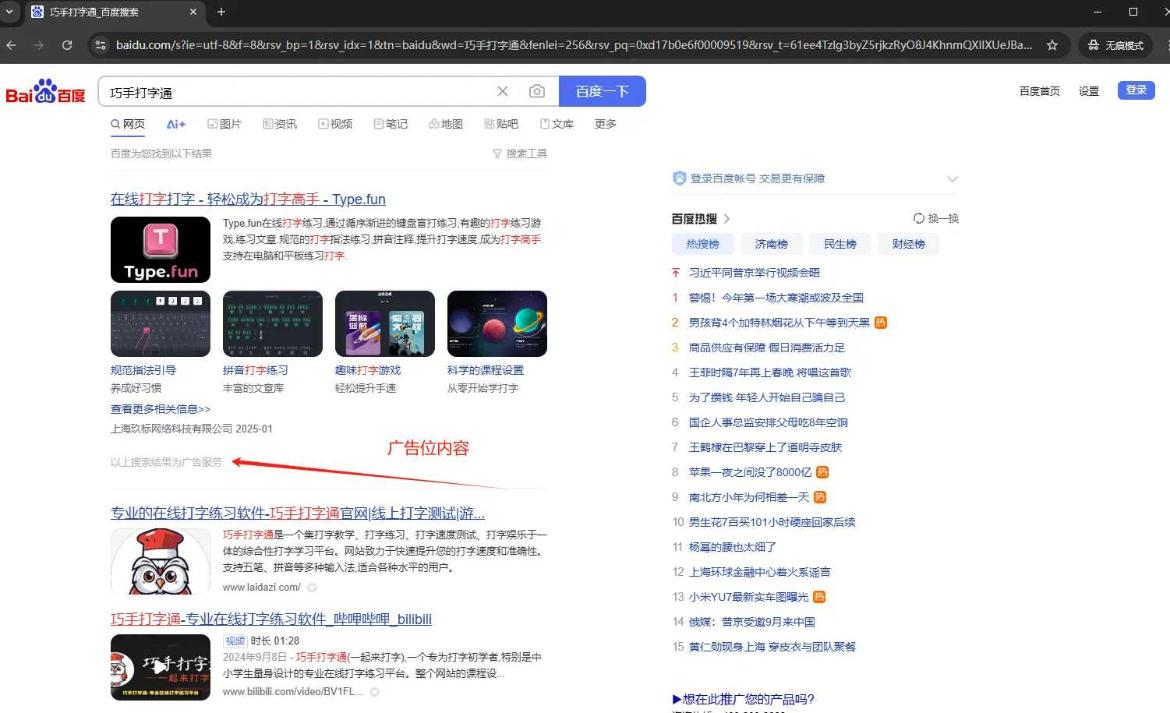Clear the search box with the X icon
The height and width of the screenshot is (713, 1170).
click(x=502, y=91)
